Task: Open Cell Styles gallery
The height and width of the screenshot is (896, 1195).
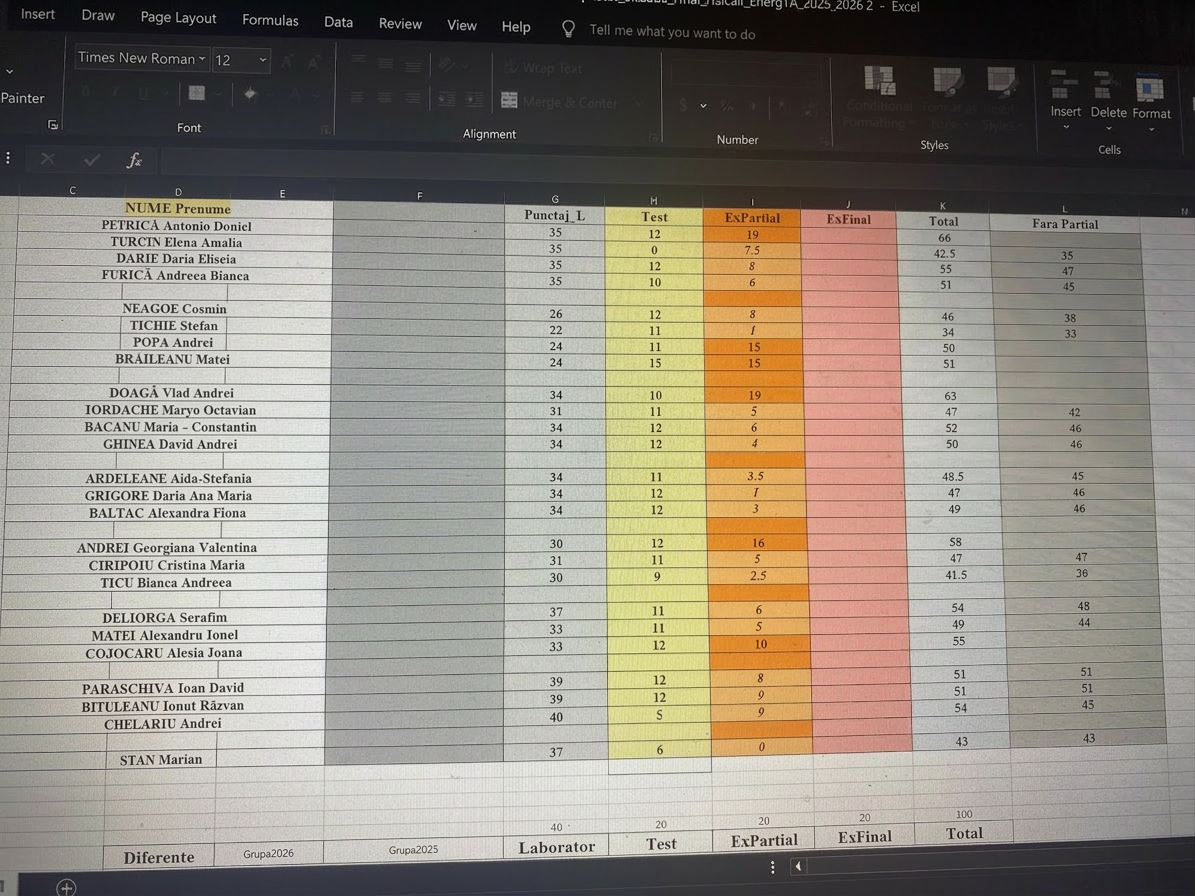Action: coord(1000,101)
